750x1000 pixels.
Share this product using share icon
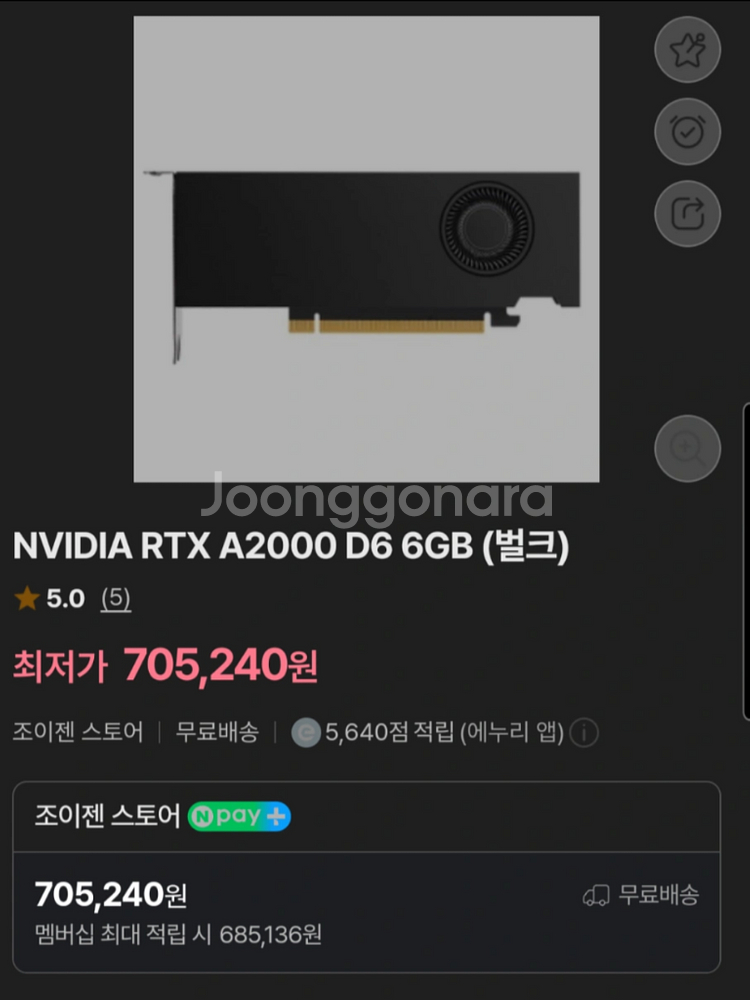688,214
